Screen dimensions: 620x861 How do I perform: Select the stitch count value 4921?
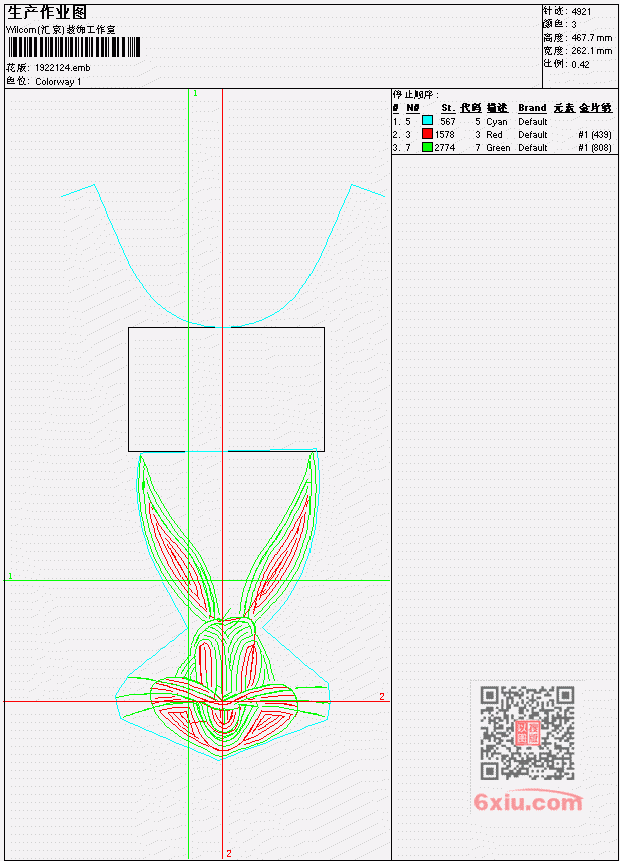[x=581, y=11]
